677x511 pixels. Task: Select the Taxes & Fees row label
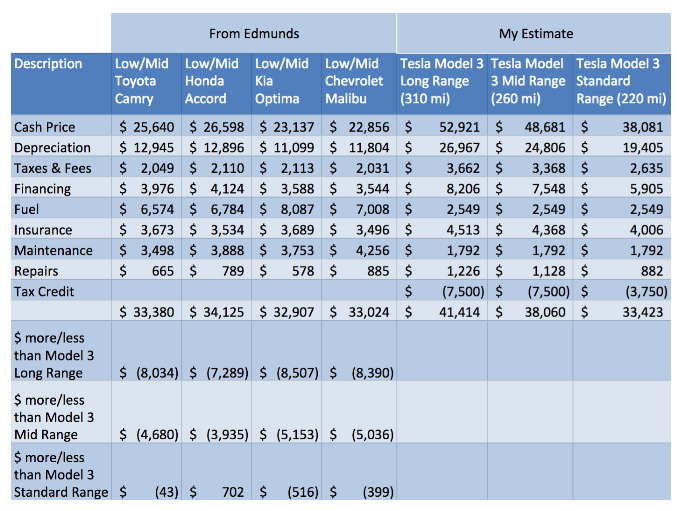tap(52, 168)
